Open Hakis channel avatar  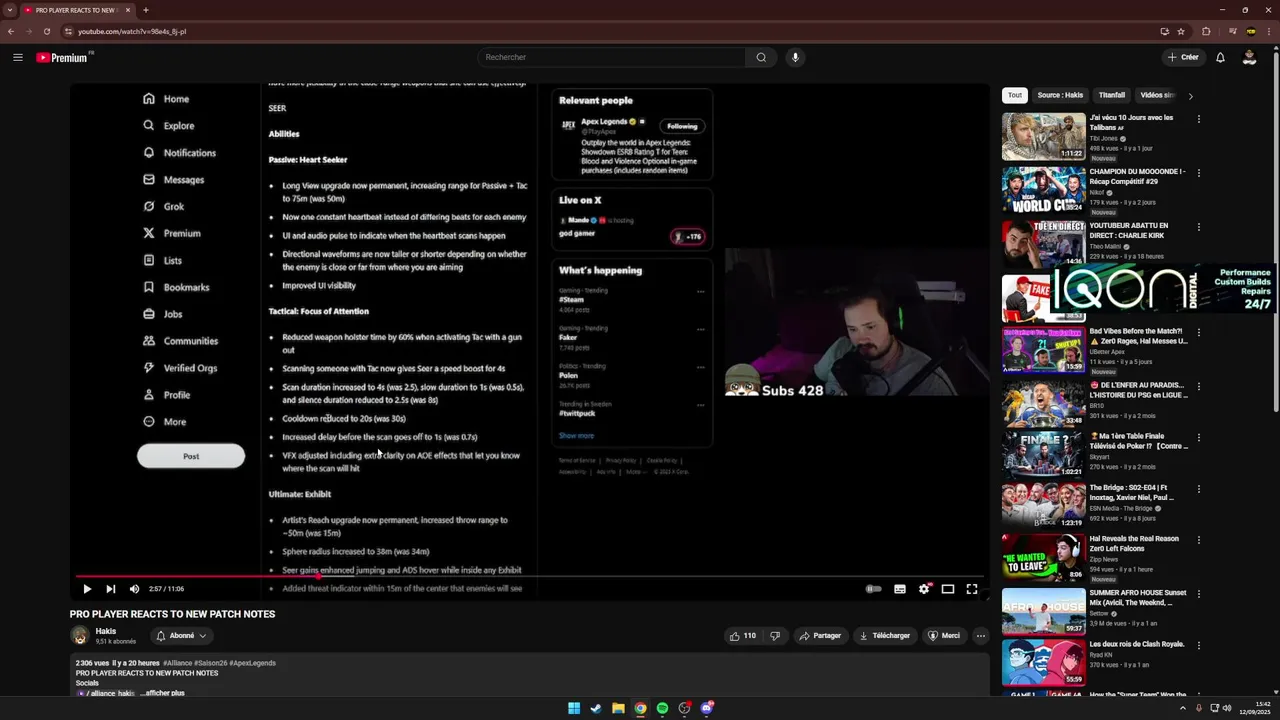(x=79, y=635)
